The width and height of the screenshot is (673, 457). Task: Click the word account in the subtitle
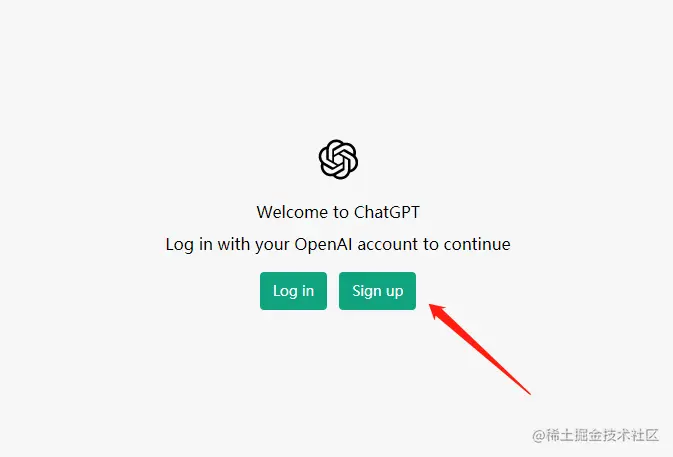[388, 245]
